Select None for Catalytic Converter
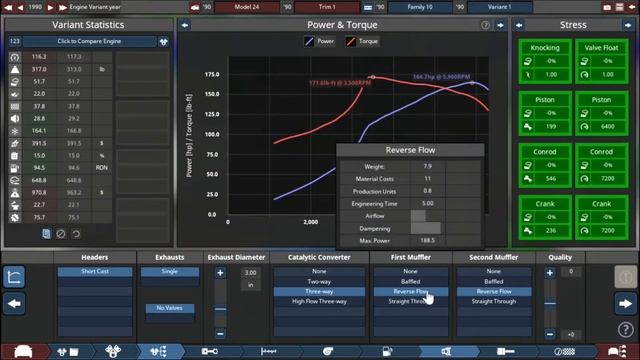 pyautogui.click(x=319, y=271)
